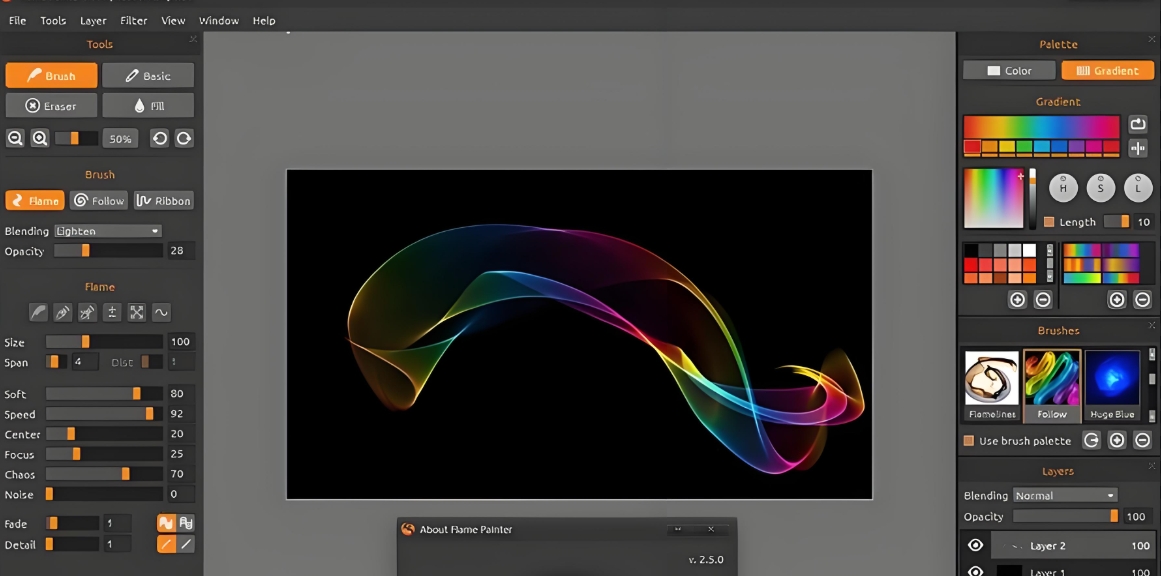
Task: Select the Huge Blue brush thumbnail
Action: 1112,385
